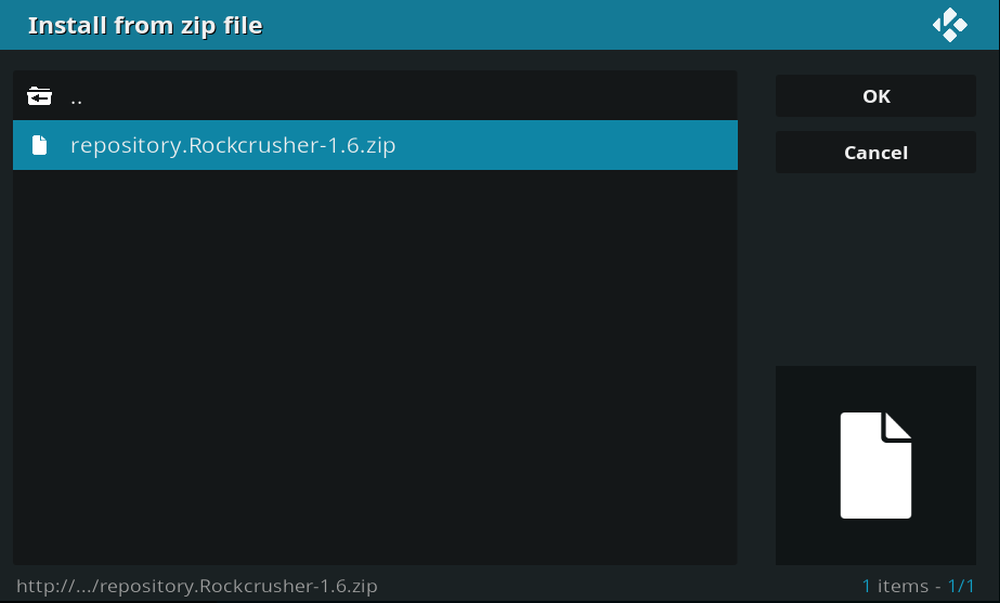Click the Kodi logo icon
Viewport: 1000px width, 603px height.
coord(950,25)
